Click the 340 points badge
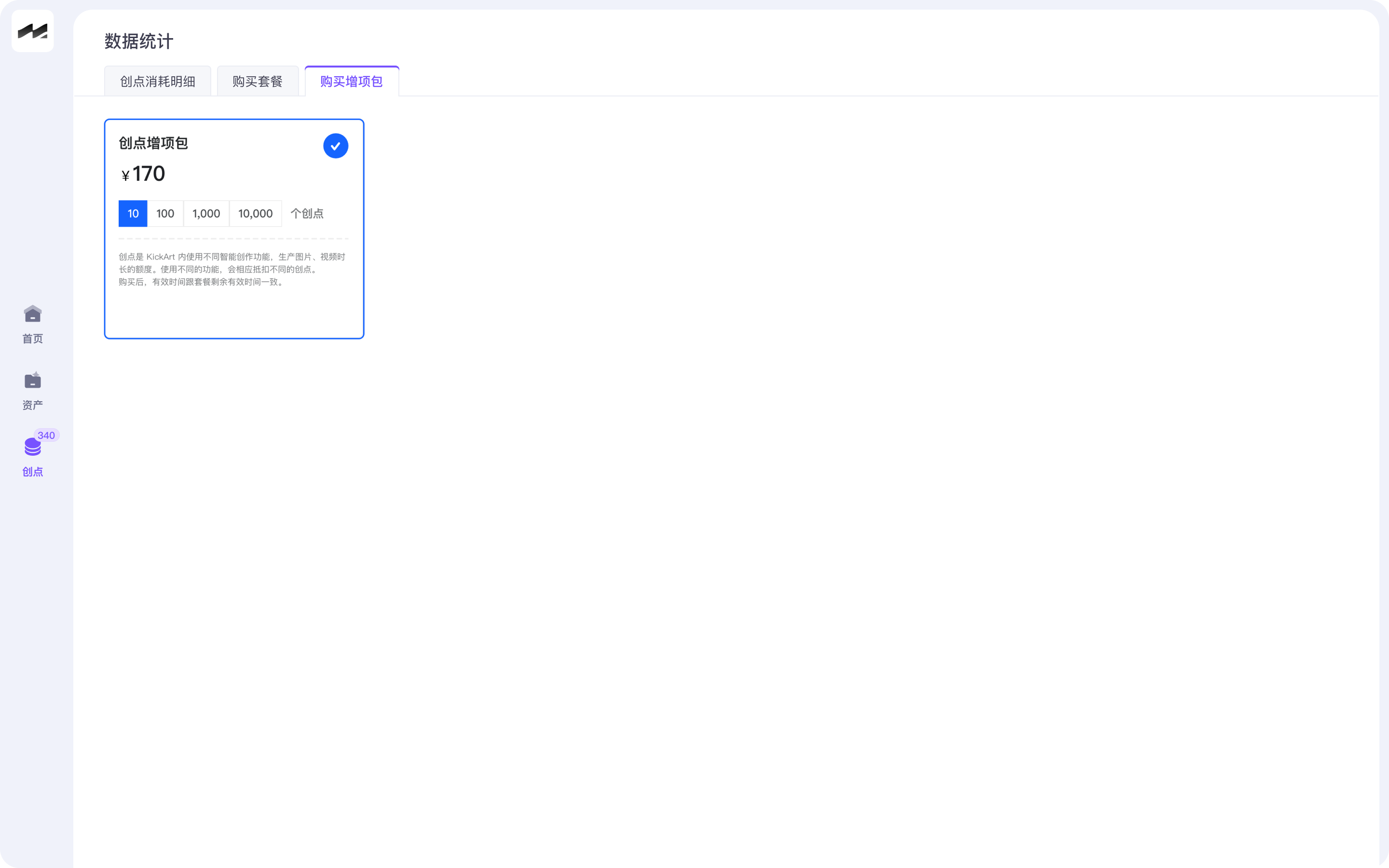 tap(46, 435)
